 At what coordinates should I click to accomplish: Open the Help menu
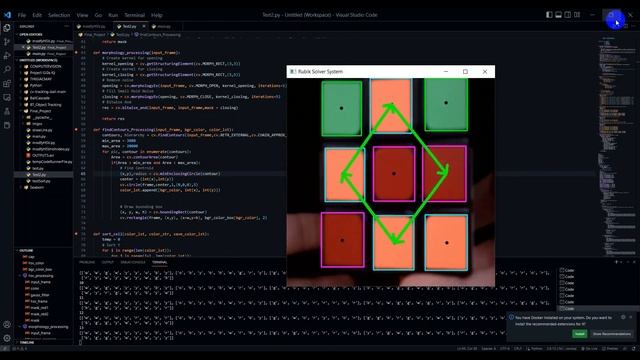coord(157,15)
